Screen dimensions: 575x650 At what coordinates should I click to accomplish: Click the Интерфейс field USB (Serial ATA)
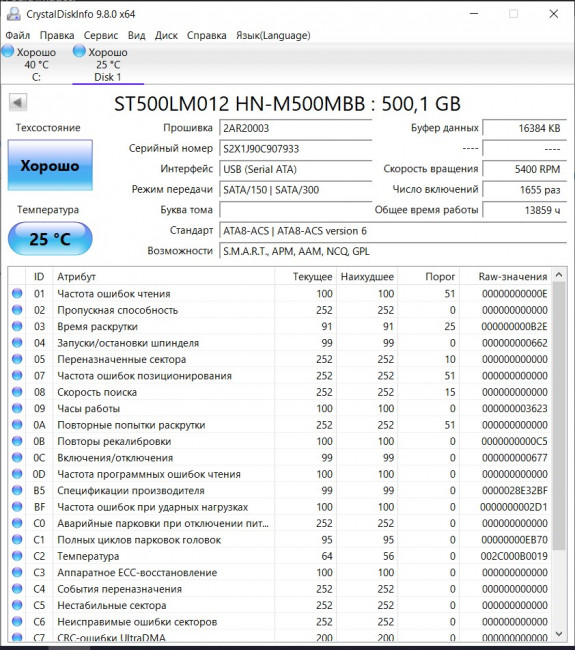point(295,169)
